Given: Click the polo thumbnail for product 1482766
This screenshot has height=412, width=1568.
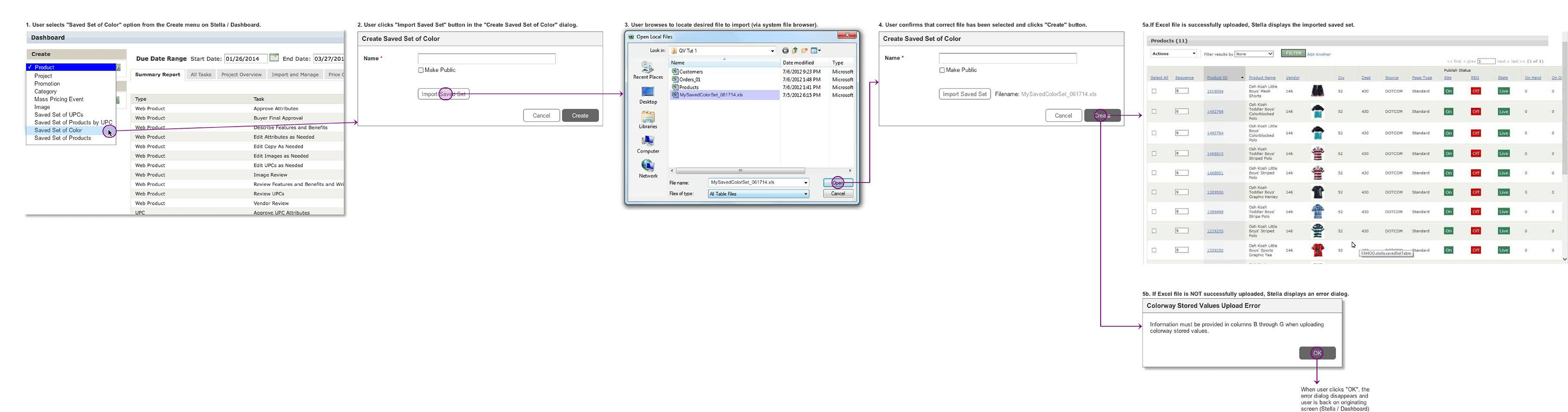Looking at the screenshot, I should tap(1318, 111).
